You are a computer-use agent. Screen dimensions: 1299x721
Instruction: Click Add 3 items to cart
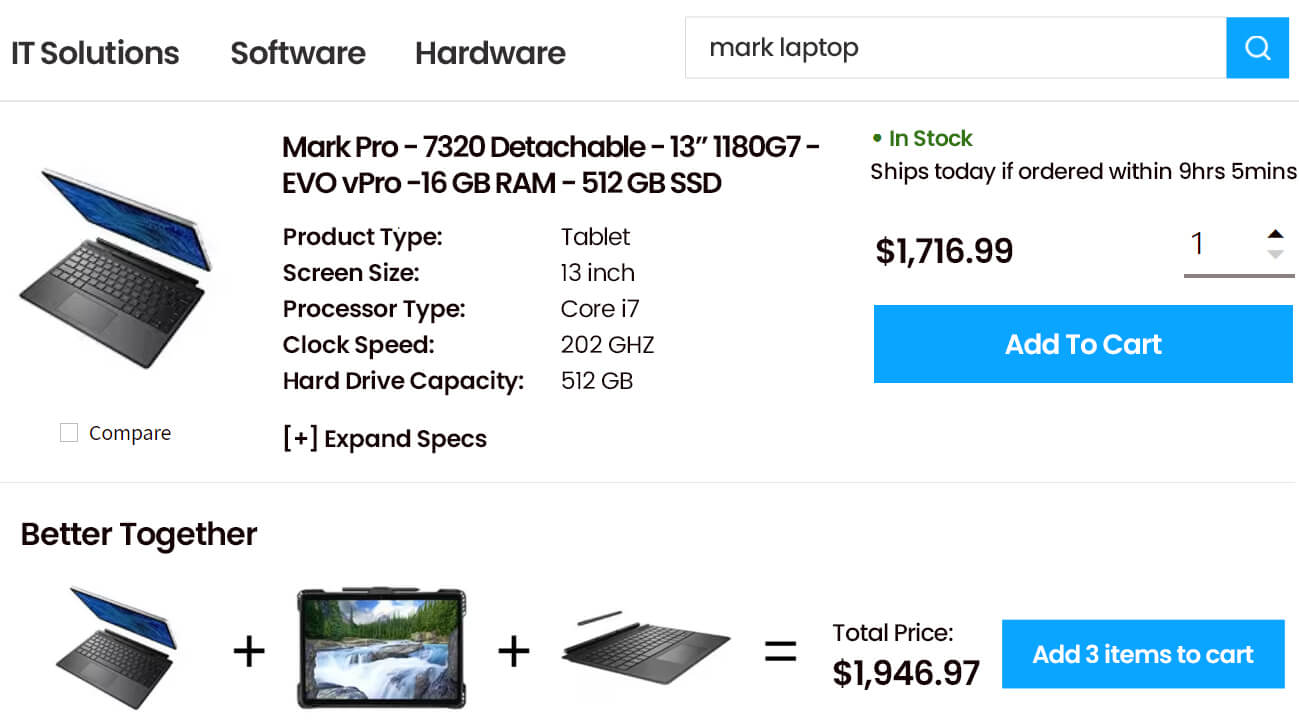pyautogui.click(x=1142, y=655)
